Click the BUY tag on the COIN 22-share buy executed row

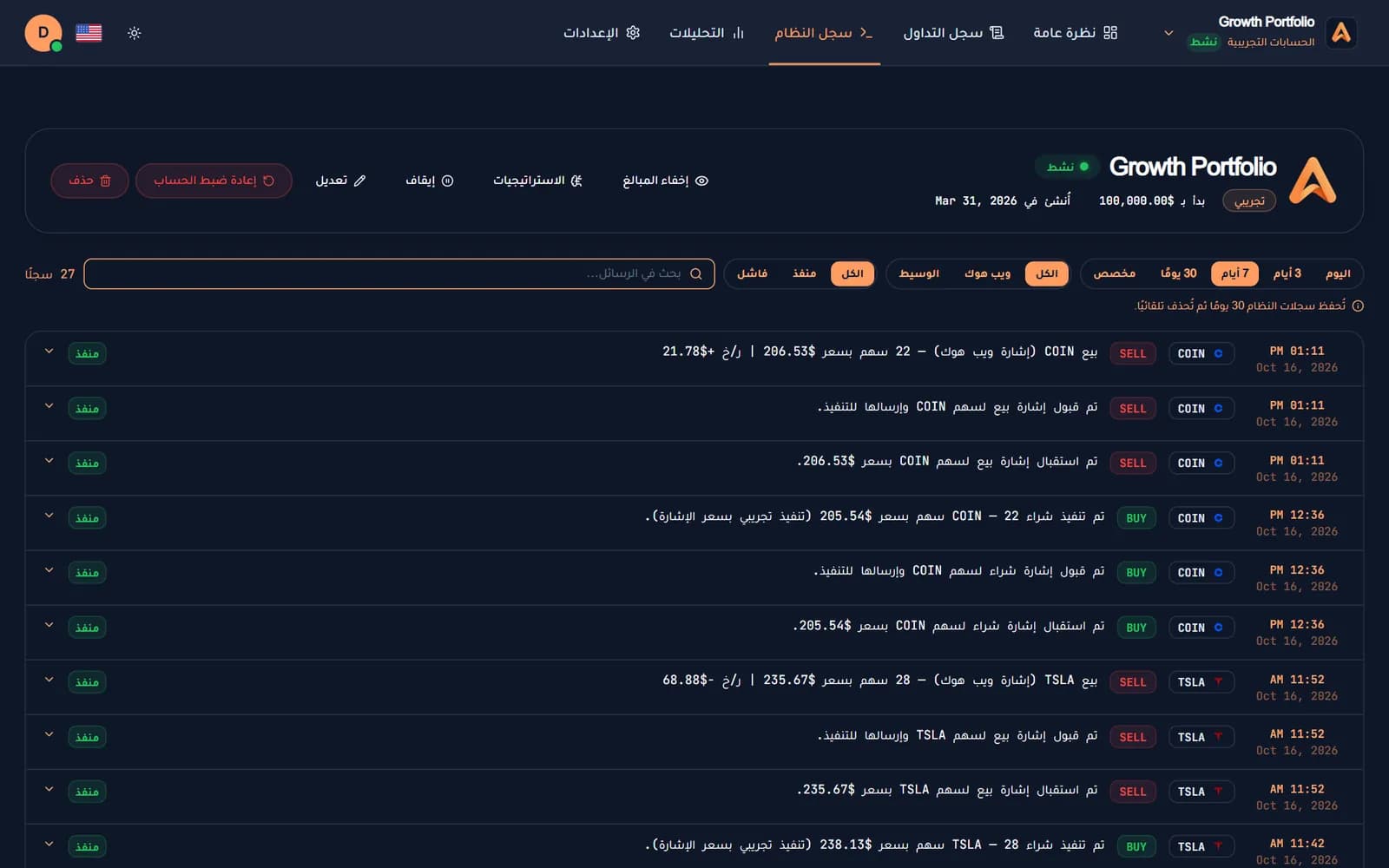click(x=1136, y=518)
